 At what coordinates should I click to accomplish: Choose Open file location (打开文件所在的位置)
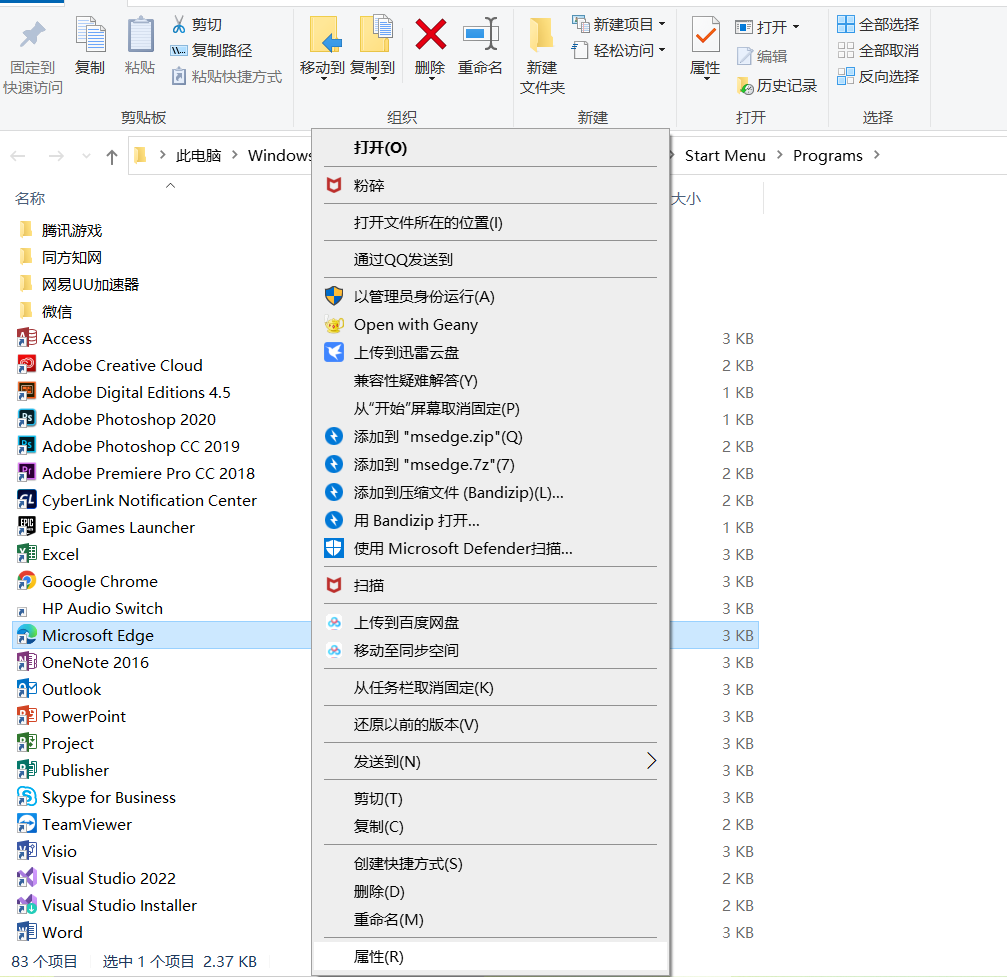[x=491, y=223]
